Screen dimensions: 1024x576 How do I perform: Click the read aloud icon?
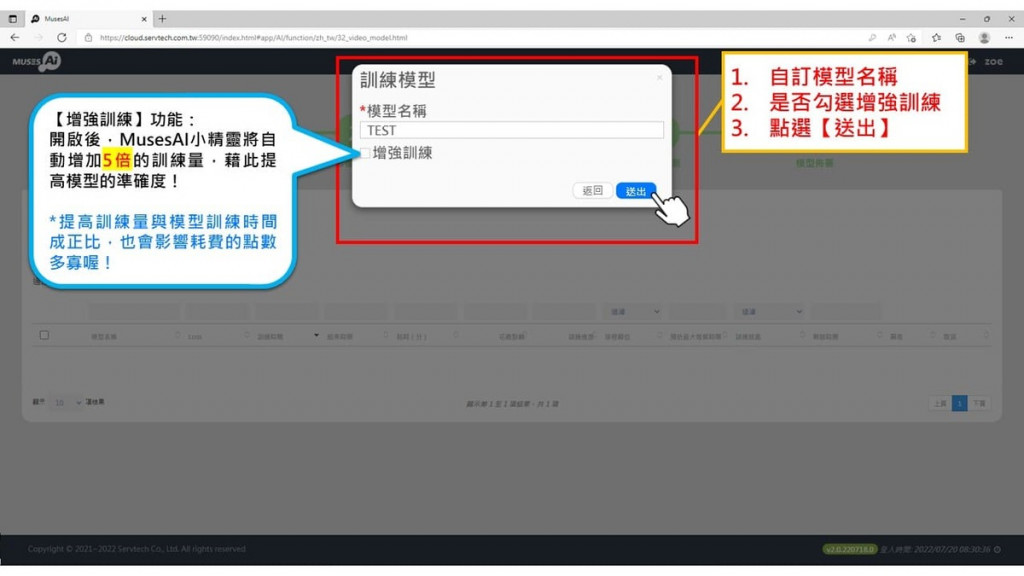[891, 38]
